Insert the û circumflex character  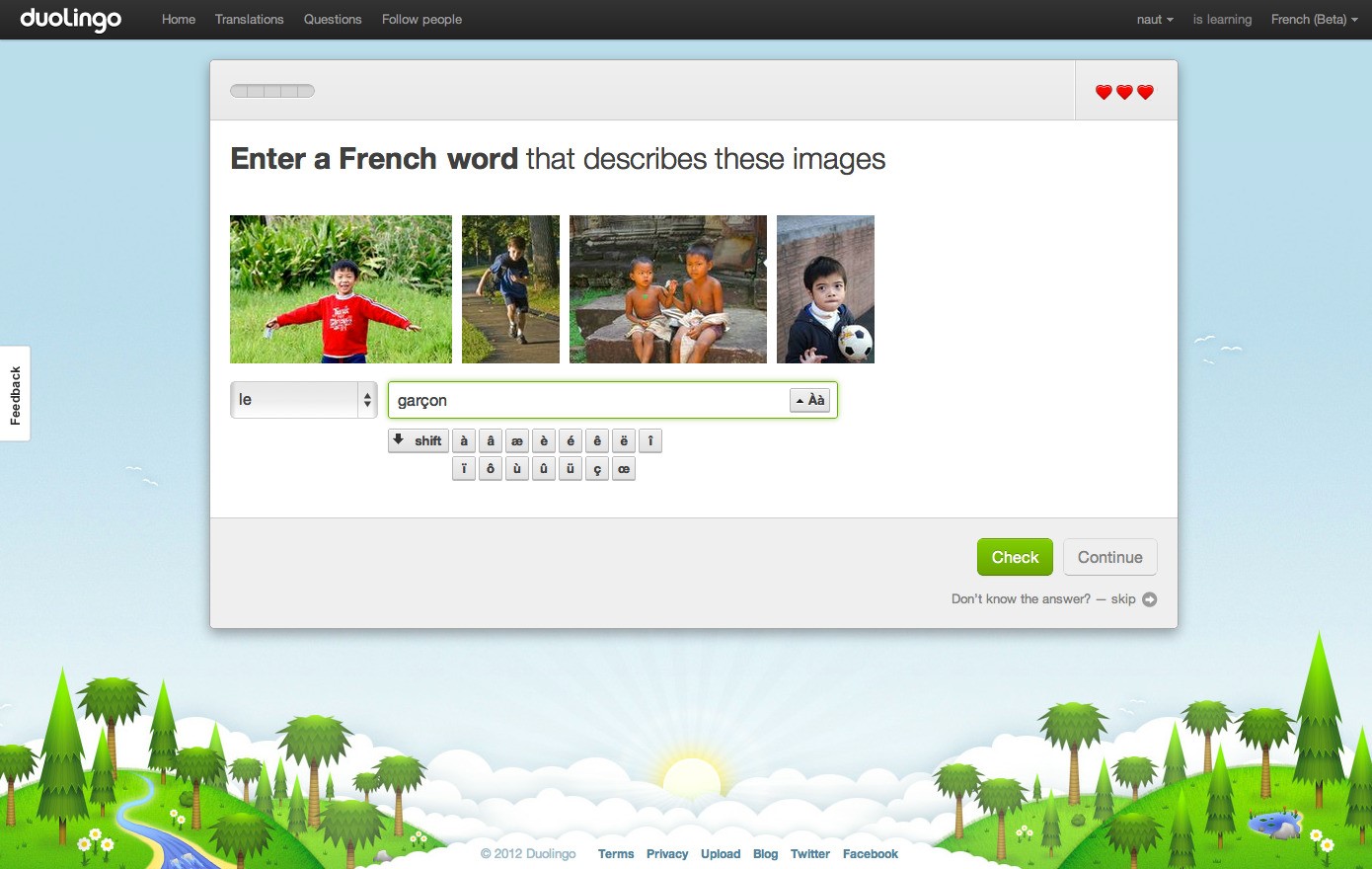pos(543,468)
